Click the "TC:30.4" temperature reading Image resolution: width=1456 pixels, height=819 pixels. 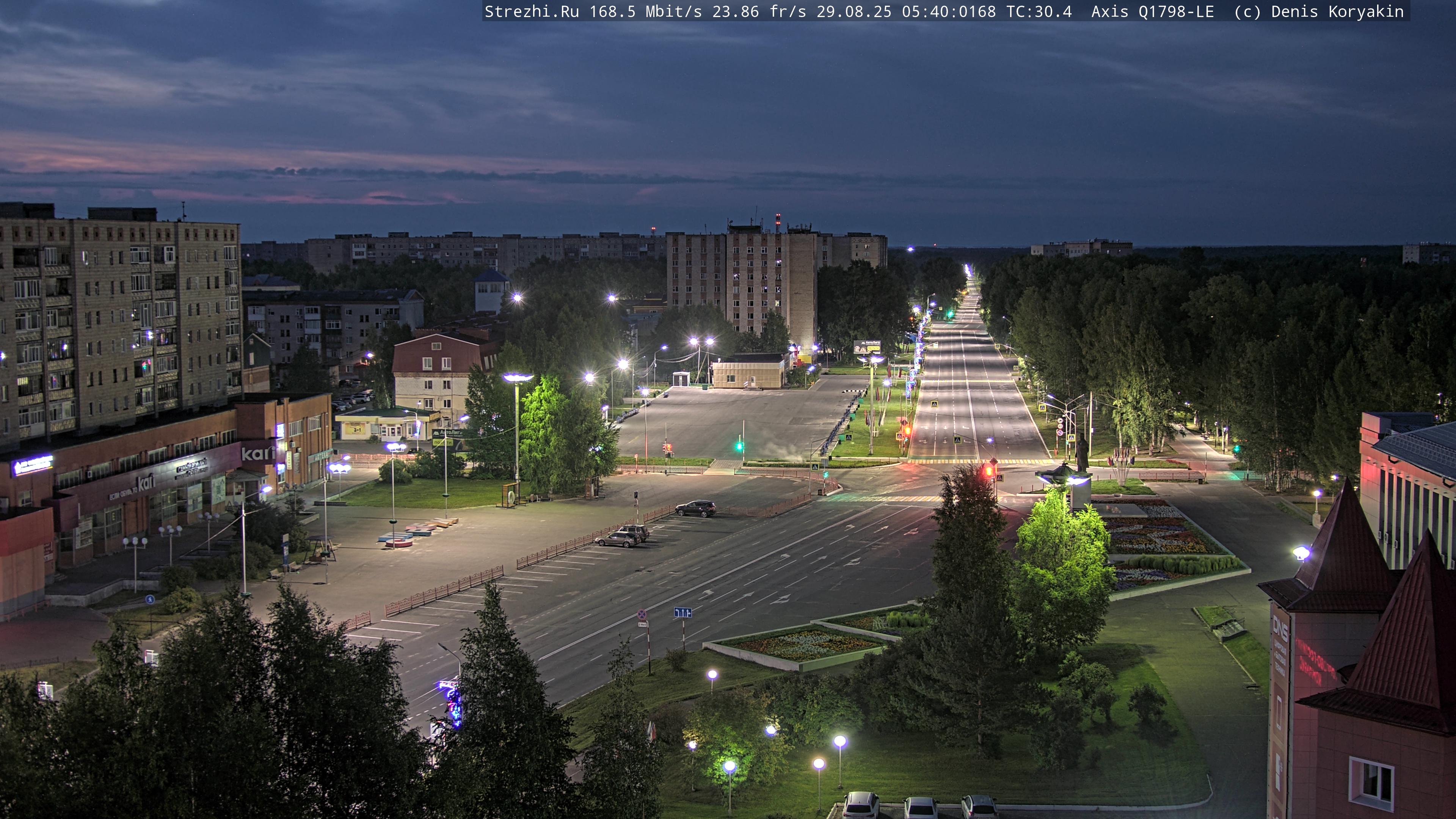(x=1039, y=11)
